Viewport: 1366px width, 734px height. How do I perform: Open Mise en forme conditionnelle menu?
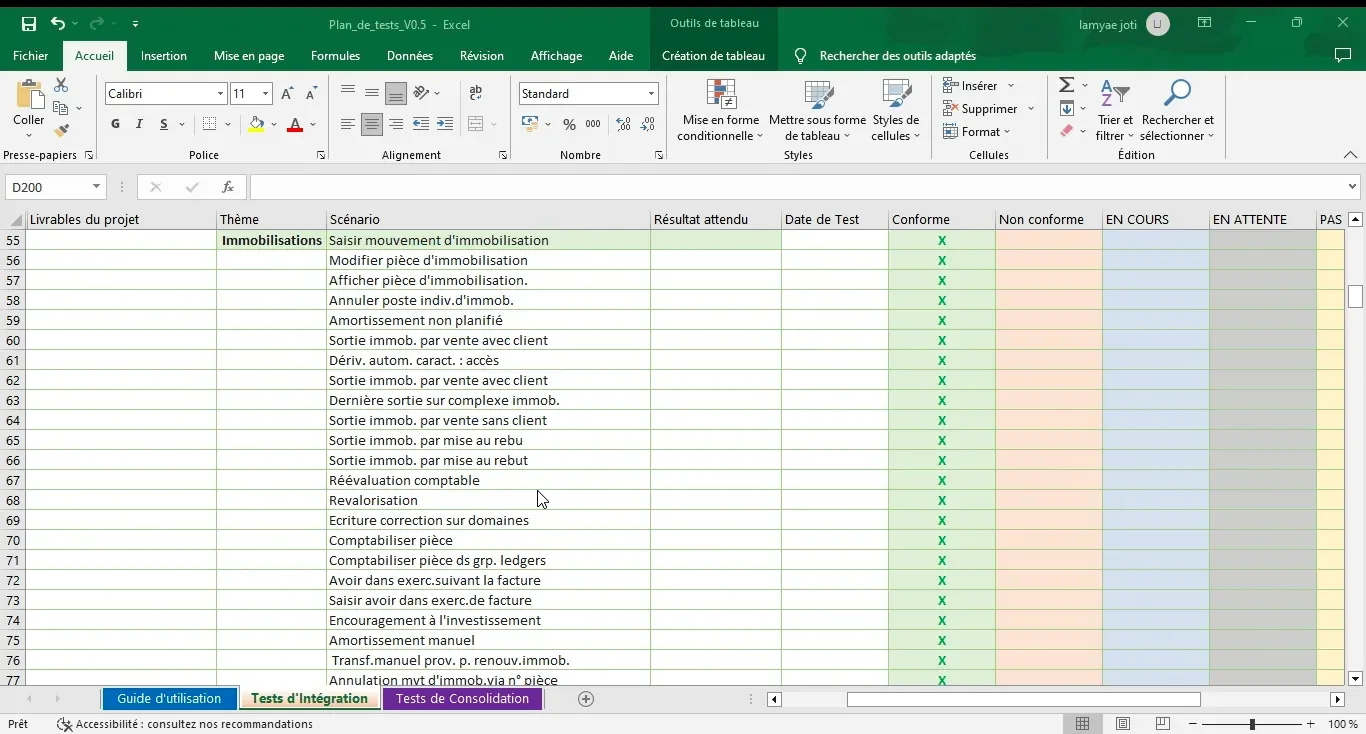(720, 110)
